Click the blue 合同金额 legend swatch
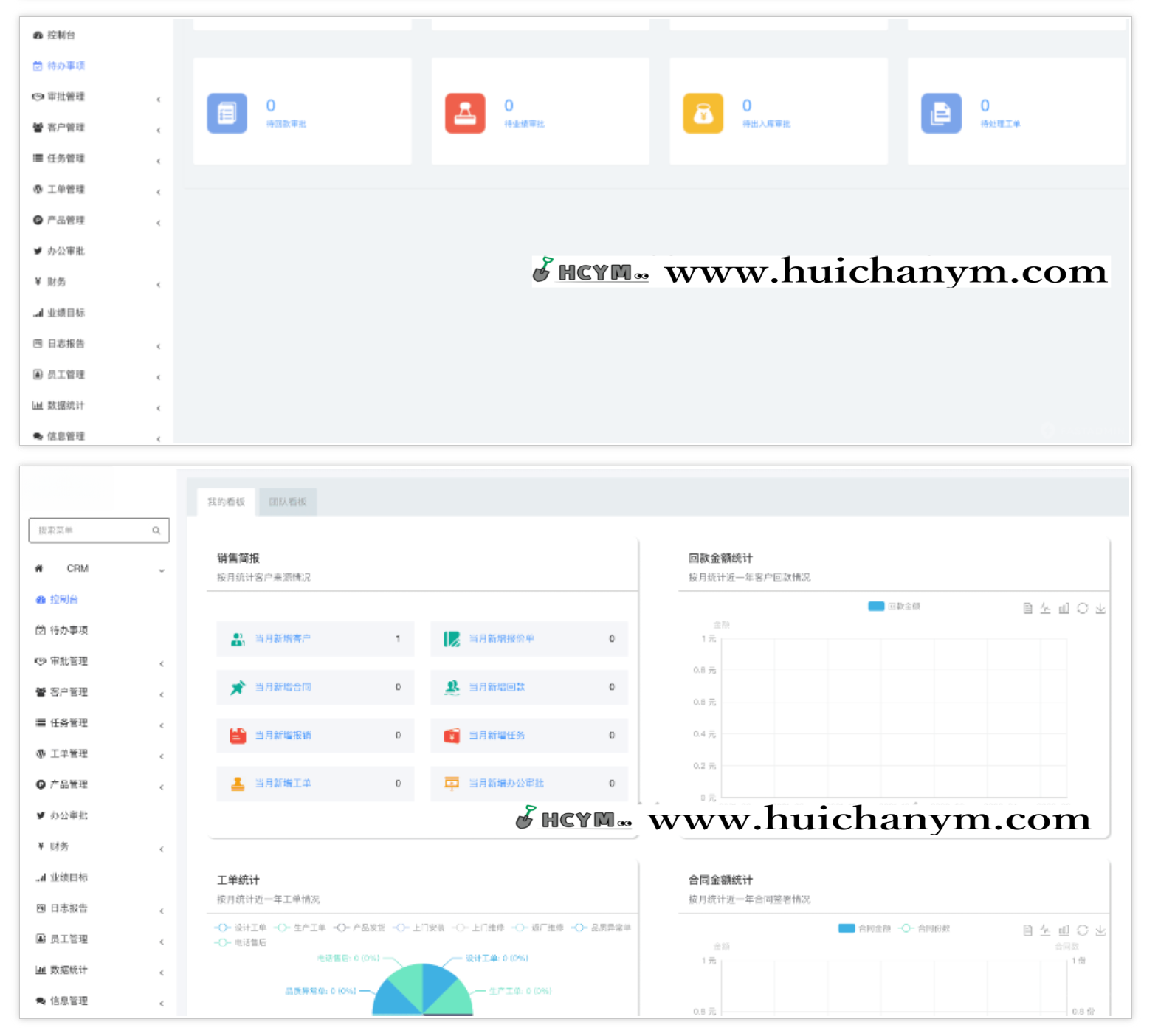1158x1036 pixels. pos(847,928)
